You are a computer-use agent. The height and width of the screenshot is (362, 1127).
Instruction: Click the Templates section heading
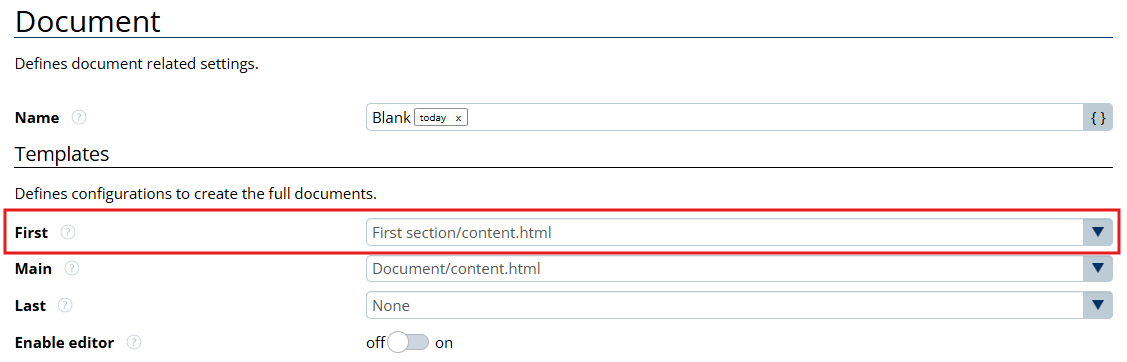tap(62, 154)
